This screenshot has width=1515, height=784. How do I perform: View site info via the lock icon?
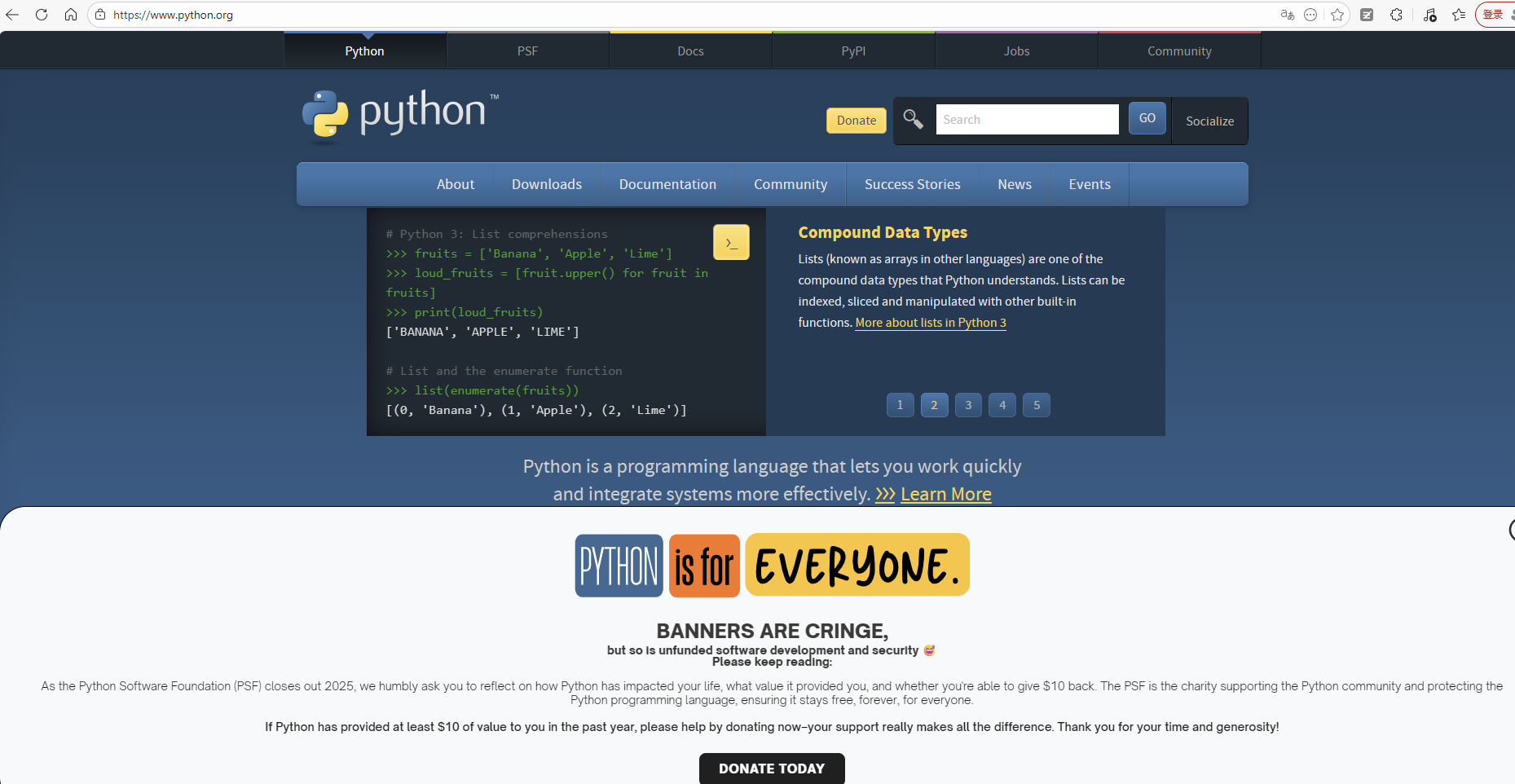point(100,15)
